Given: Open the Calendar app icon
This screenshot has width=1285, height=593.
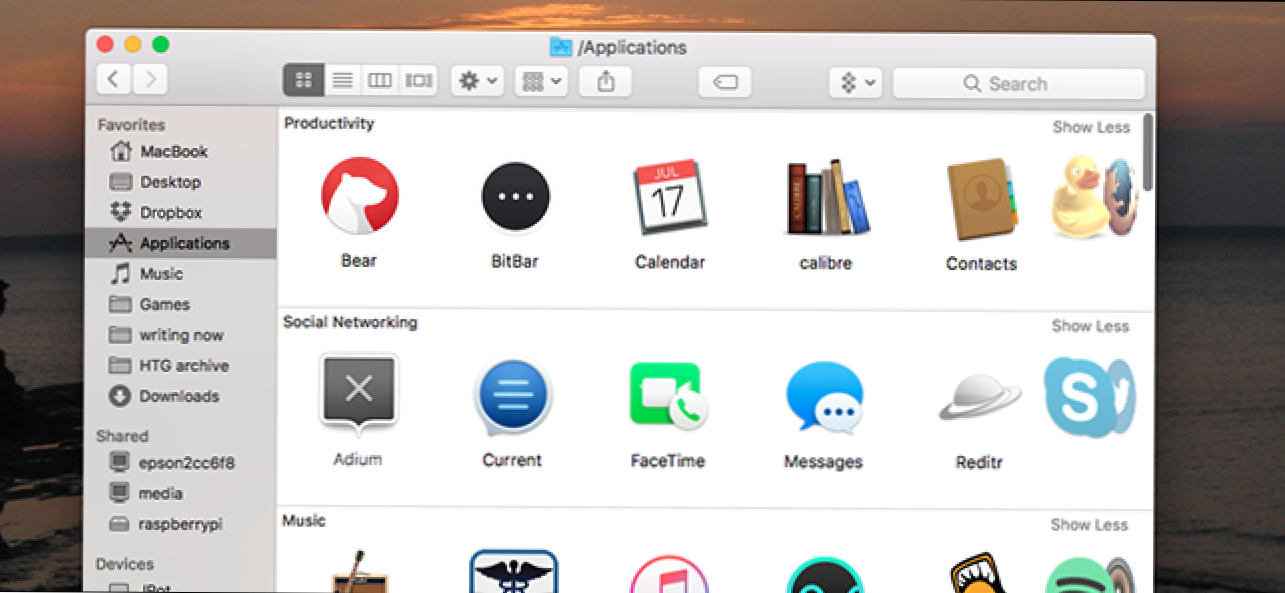Looking at the screenshot, I should pyautogui.click(x=669, y=197).
